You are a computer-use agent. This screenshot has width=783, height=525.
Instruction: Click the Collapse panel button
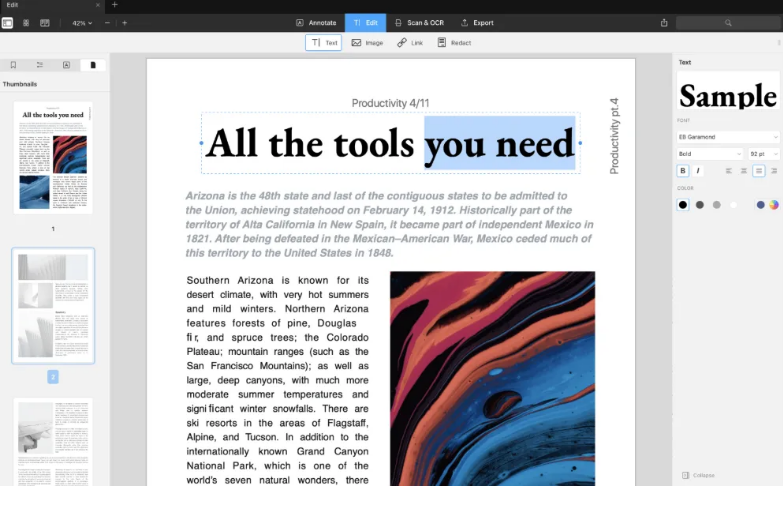pyautogui.click(x=698, y=475)
